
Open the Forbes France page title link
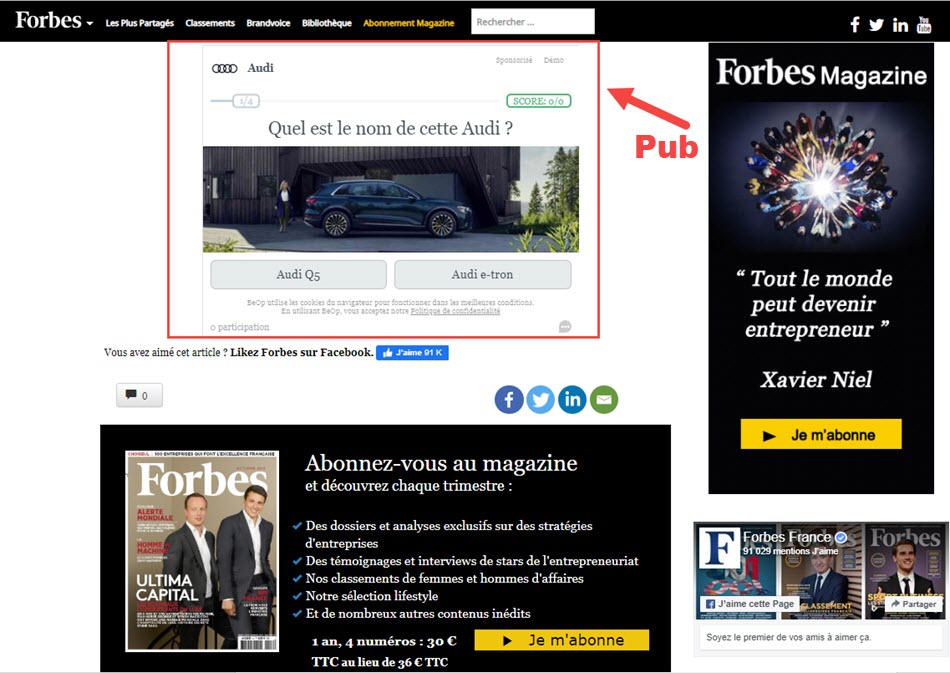[786, 537]
